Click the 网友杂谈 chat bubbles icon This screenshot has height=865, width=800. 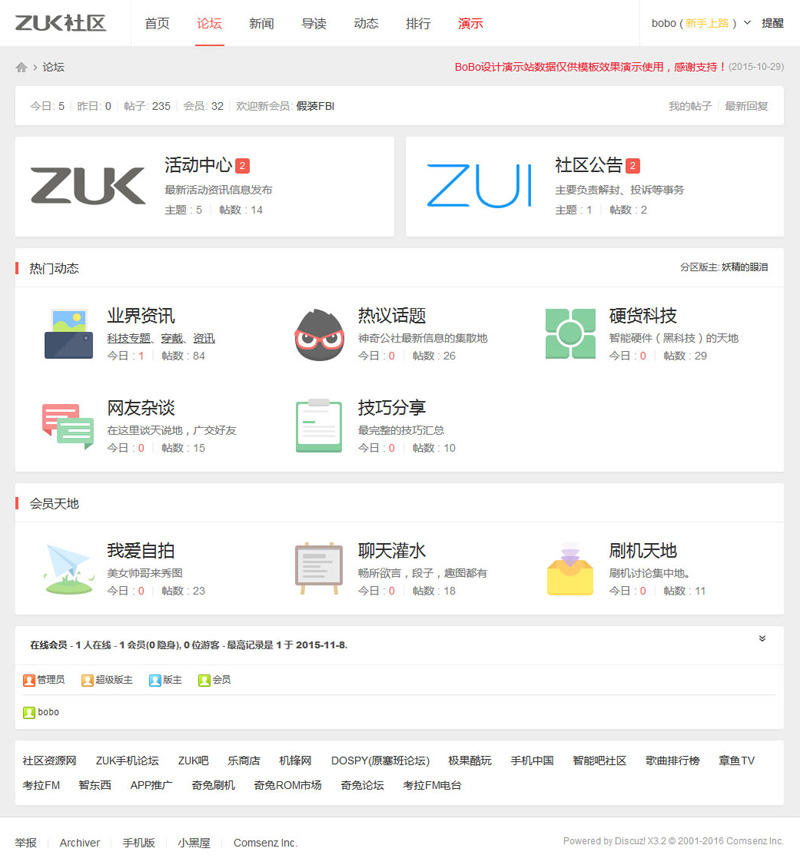(68, 426)
